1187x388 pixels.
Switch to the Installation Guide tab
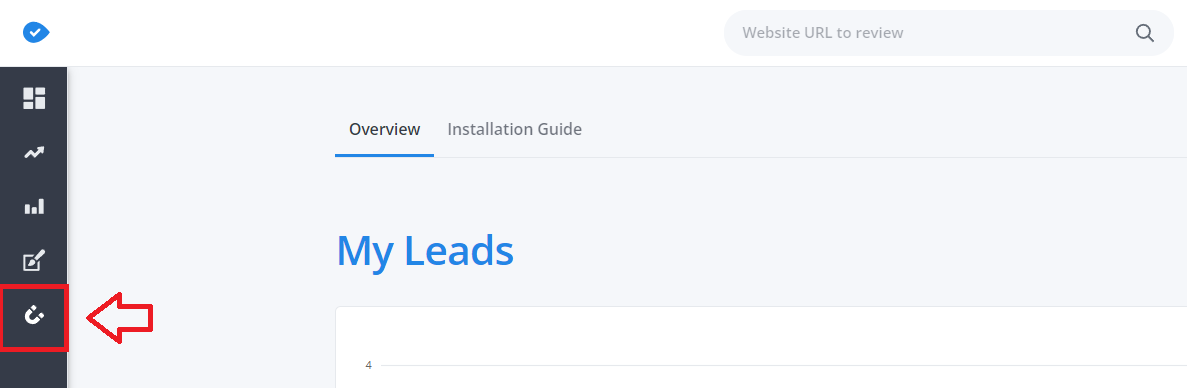pos(515,129)
